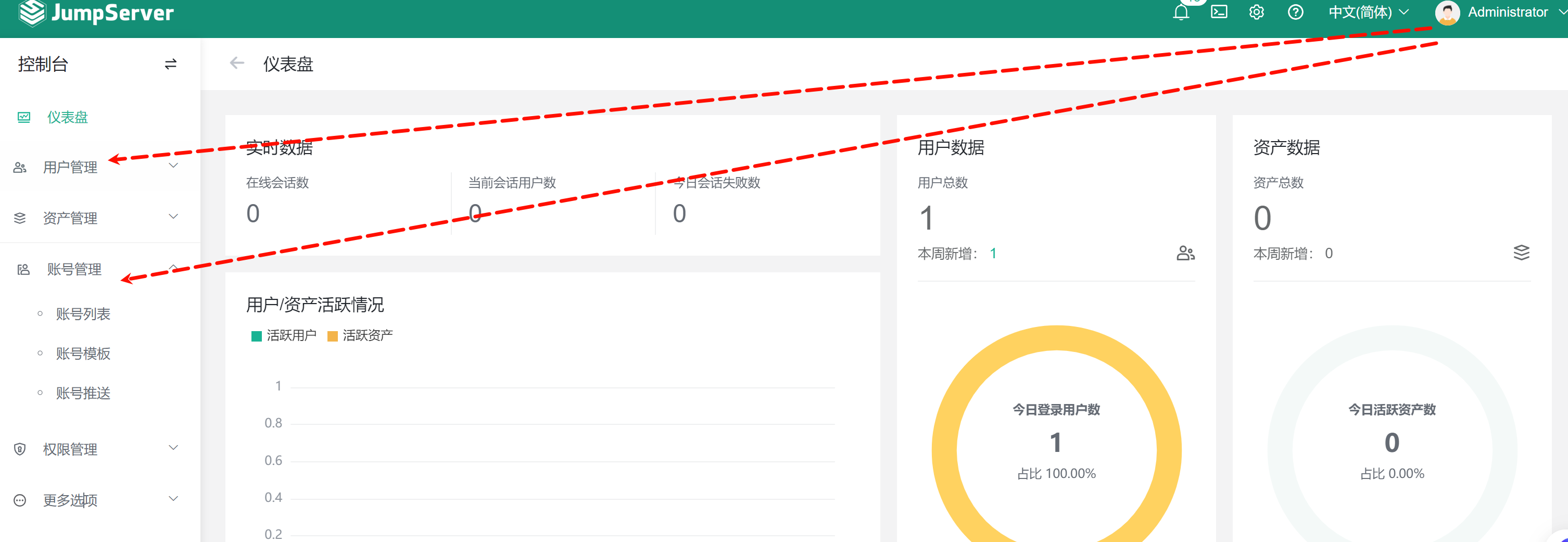This screenshot has width=1568, height=542.
Task: Click the JumpServer logo
Action: 96,13
